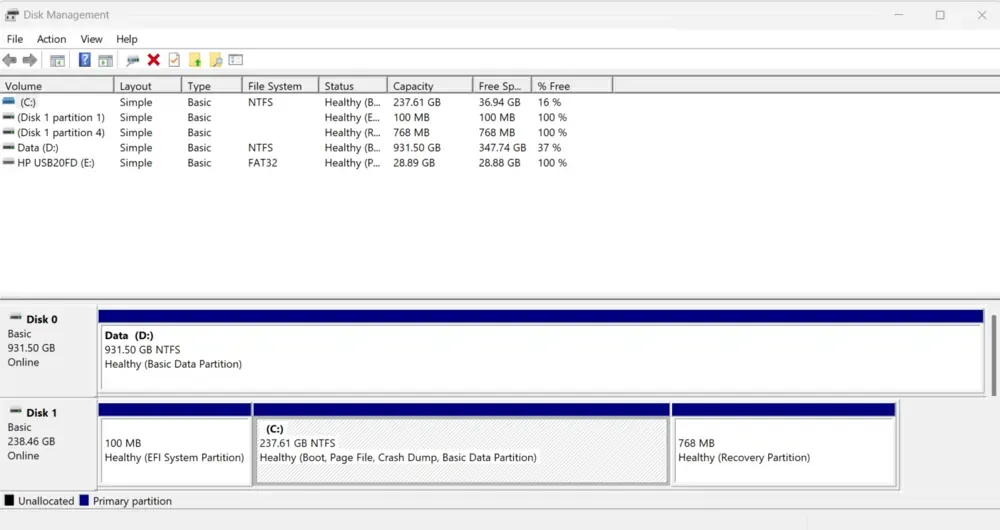Click the 238.46 GB size under Disk 1
The height and width of the screenshot is (530, 1000).
pyautogui.click(x=31, y=441)
